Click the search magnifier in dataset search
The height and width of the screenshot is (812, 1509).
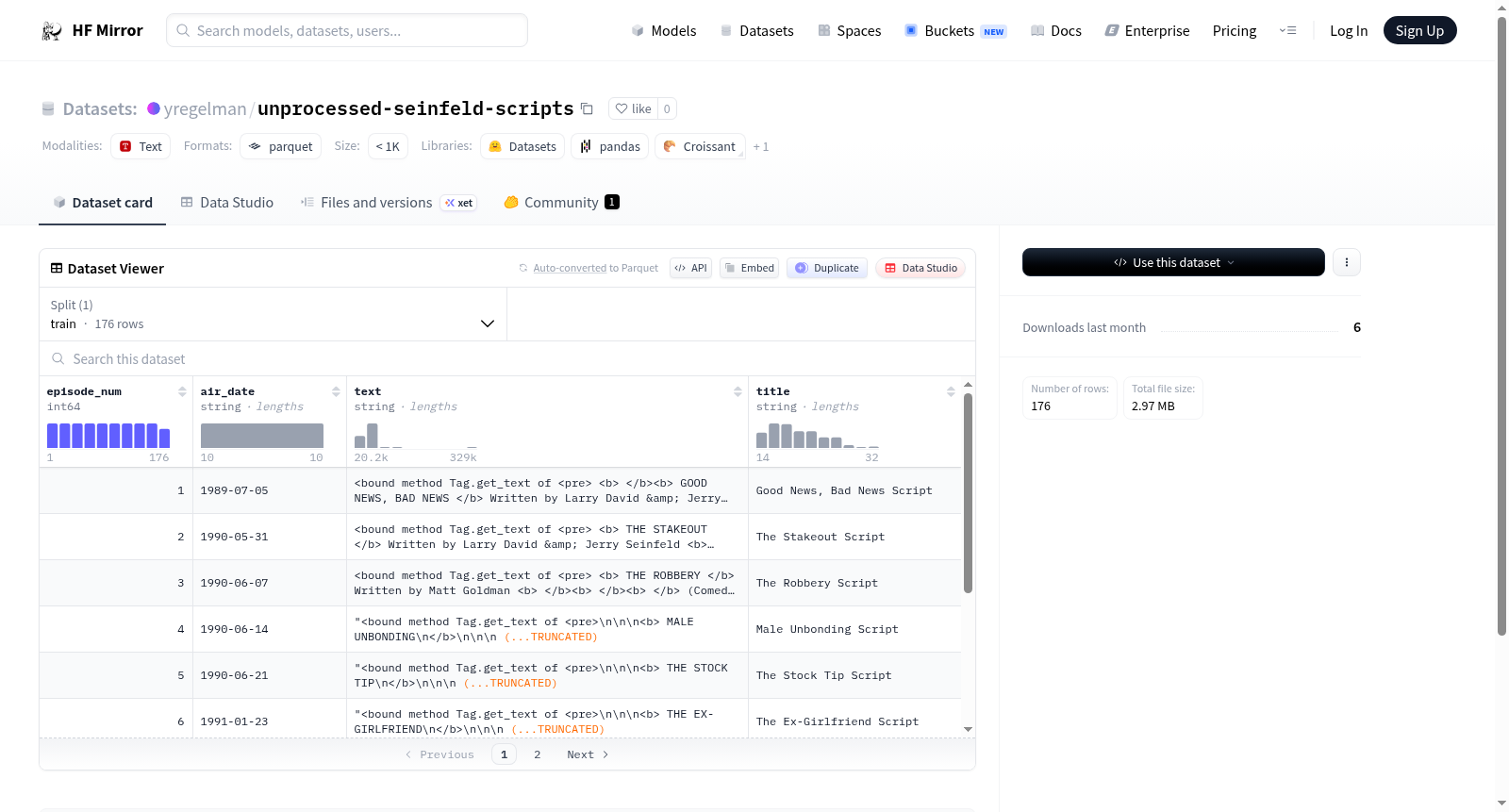58,359
